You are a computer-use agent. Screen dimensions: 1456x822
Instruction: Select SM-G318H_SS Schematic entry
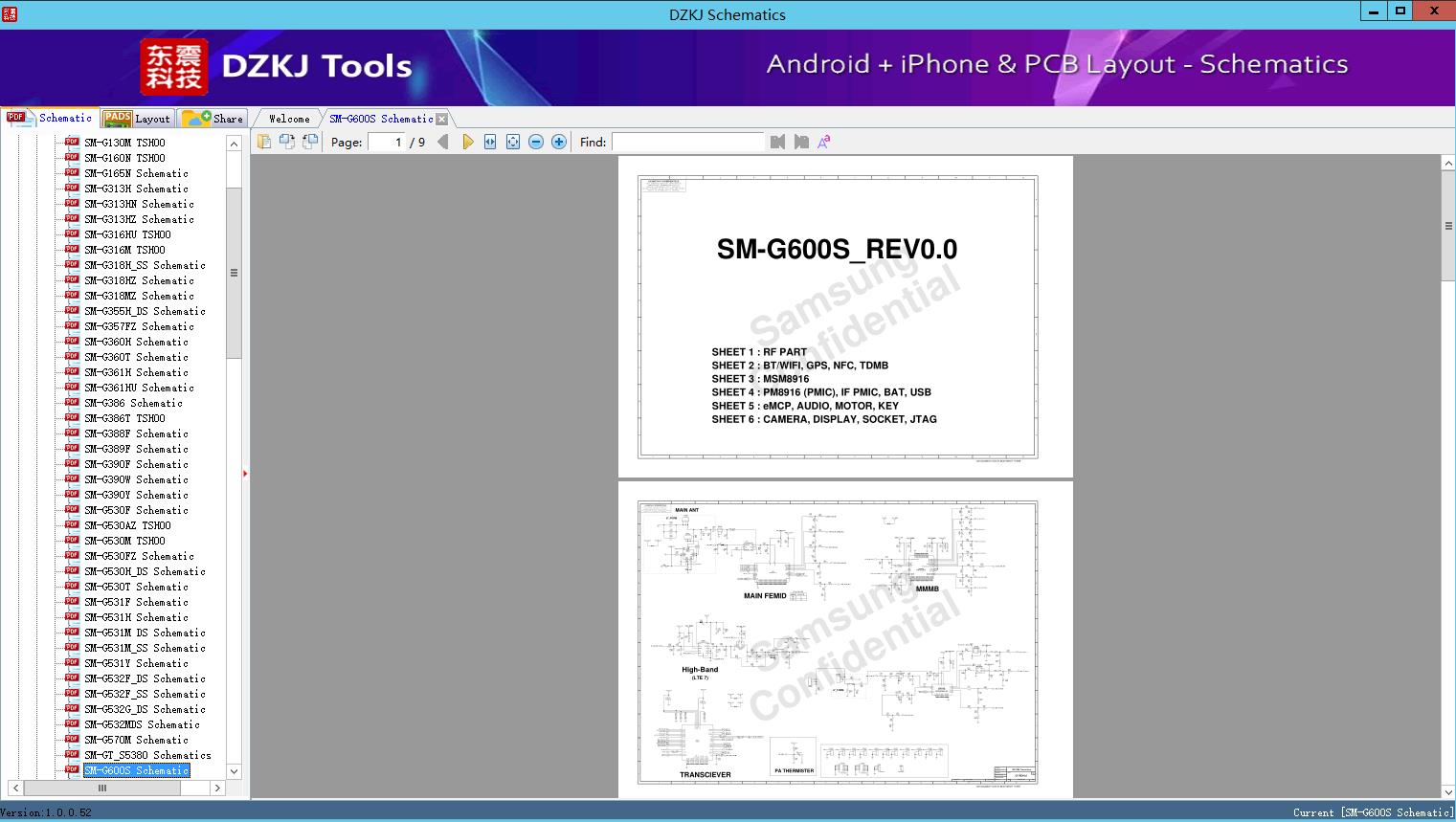[145, 265]
